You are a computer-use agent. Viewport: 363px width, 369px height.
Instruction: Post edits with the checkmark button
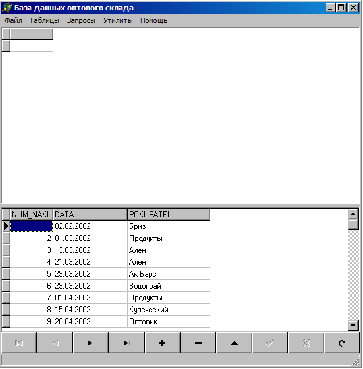click(x=270, y=343)
